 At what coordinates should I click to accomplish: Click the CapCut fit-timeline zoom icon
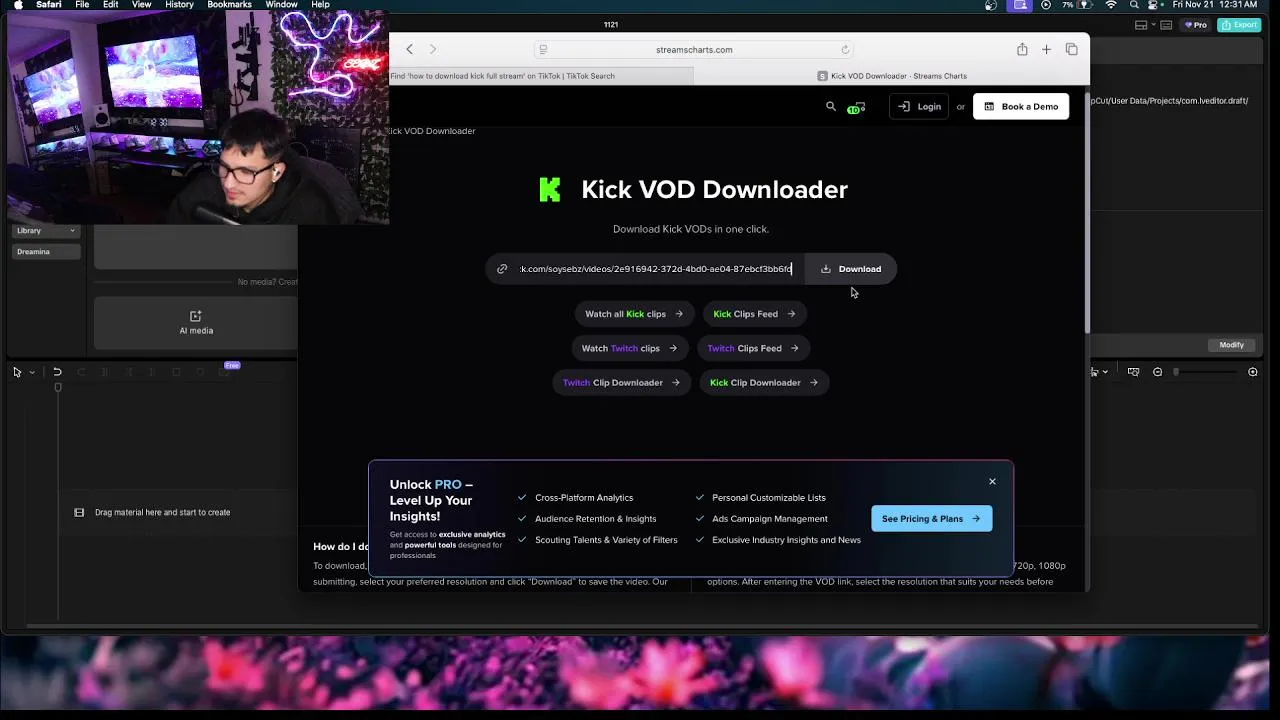click(x=1133, y=372)
